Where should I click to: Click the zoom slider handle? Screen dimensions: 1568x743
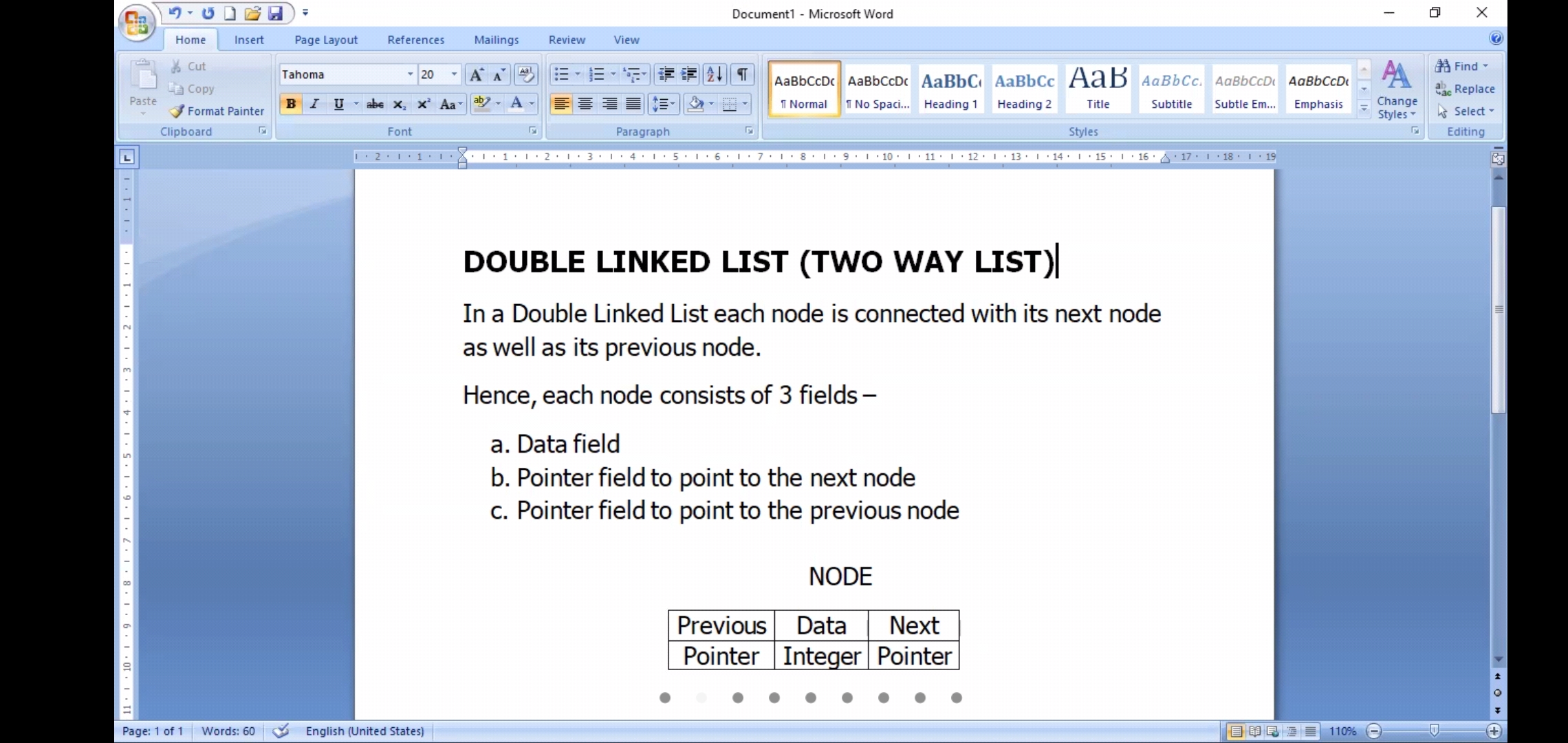[1434, 731]
